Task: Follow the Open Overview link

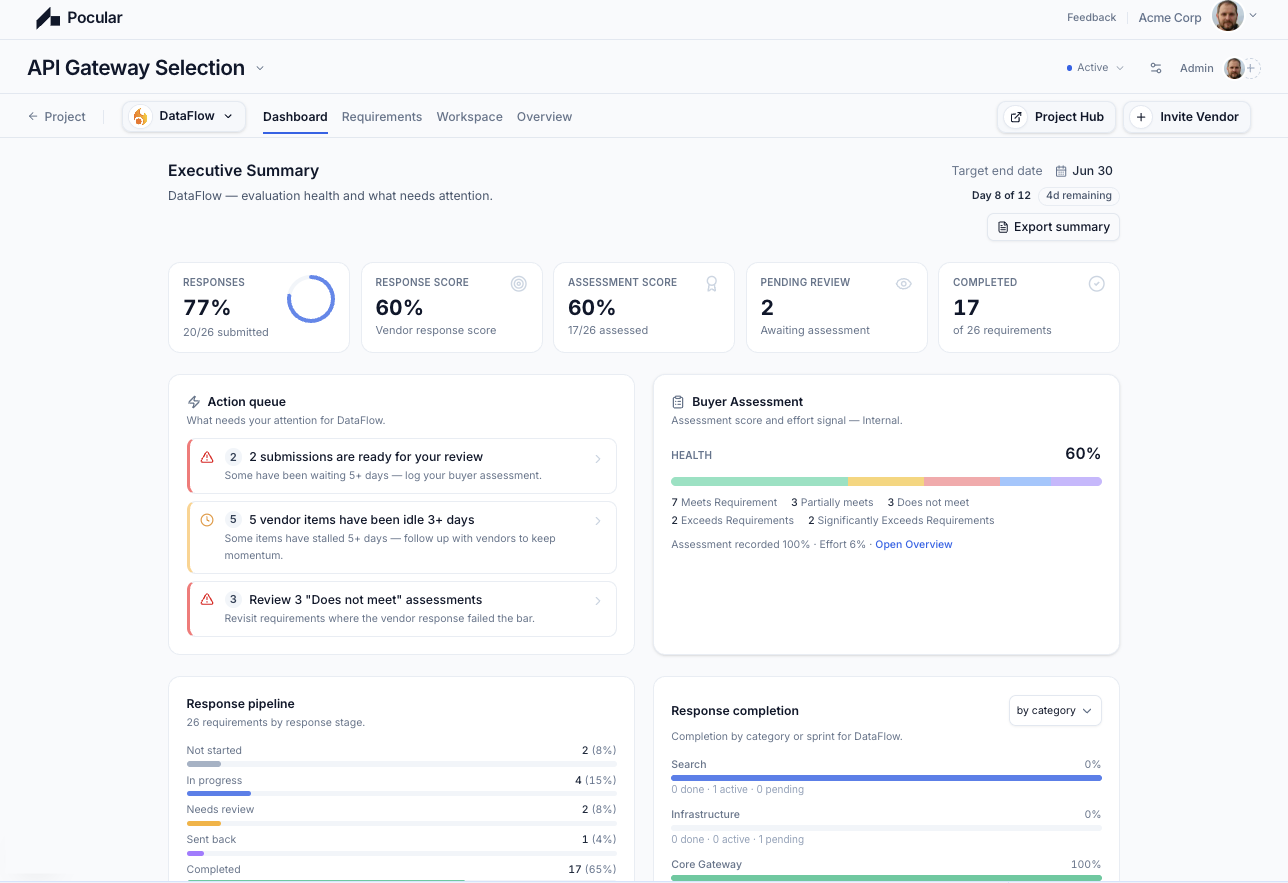Action: [914, 545]
